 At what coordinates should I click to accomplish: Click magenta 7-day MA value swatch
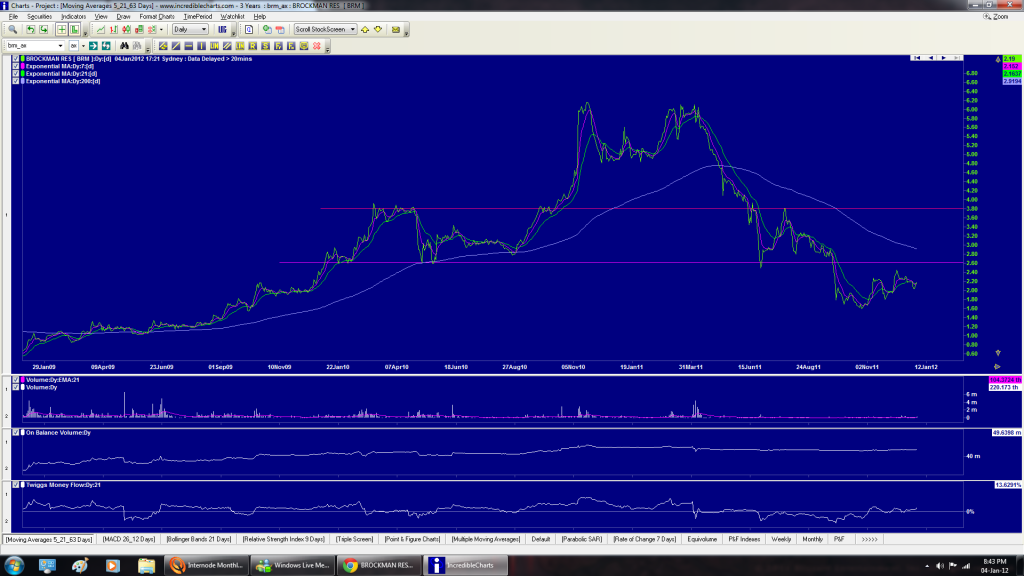[1012, 67]
